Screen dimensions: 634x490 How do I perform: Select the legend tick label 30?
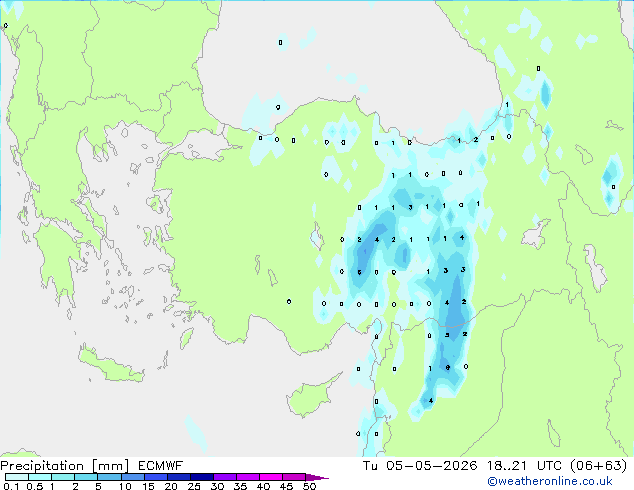pyautogui.click(x=217, y=486)
